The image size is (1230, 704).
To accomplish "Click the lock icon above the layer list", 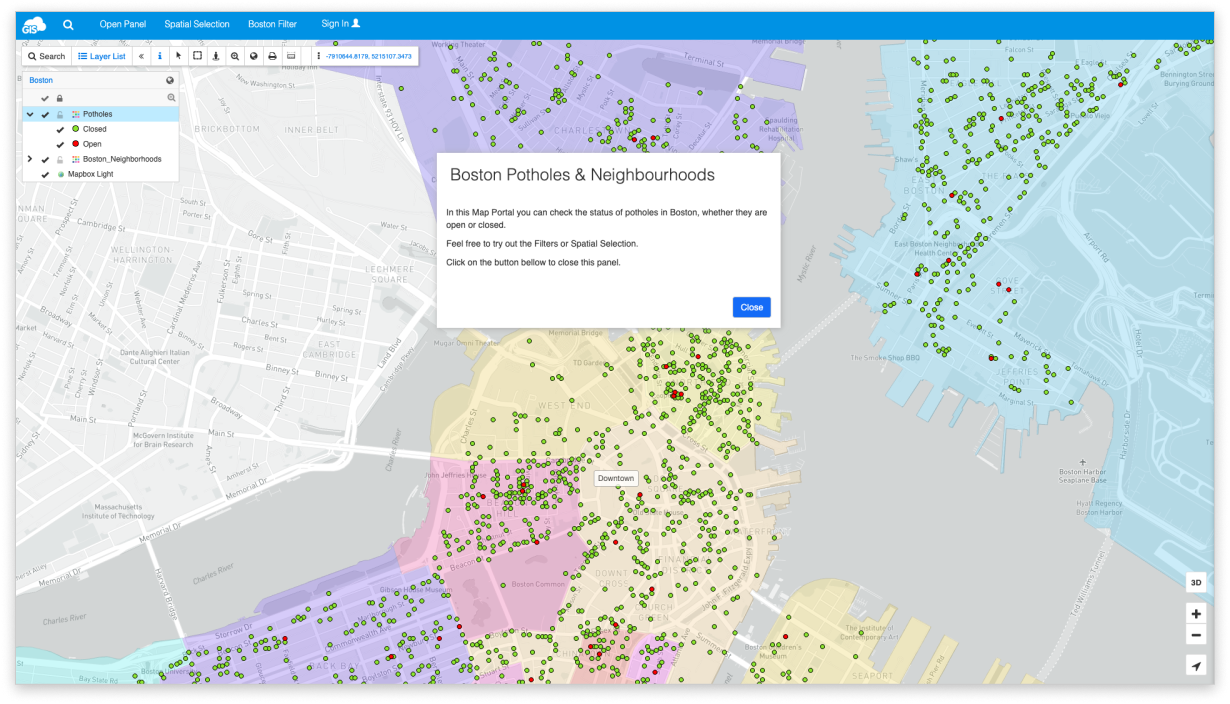I will [x=60, y=97].
